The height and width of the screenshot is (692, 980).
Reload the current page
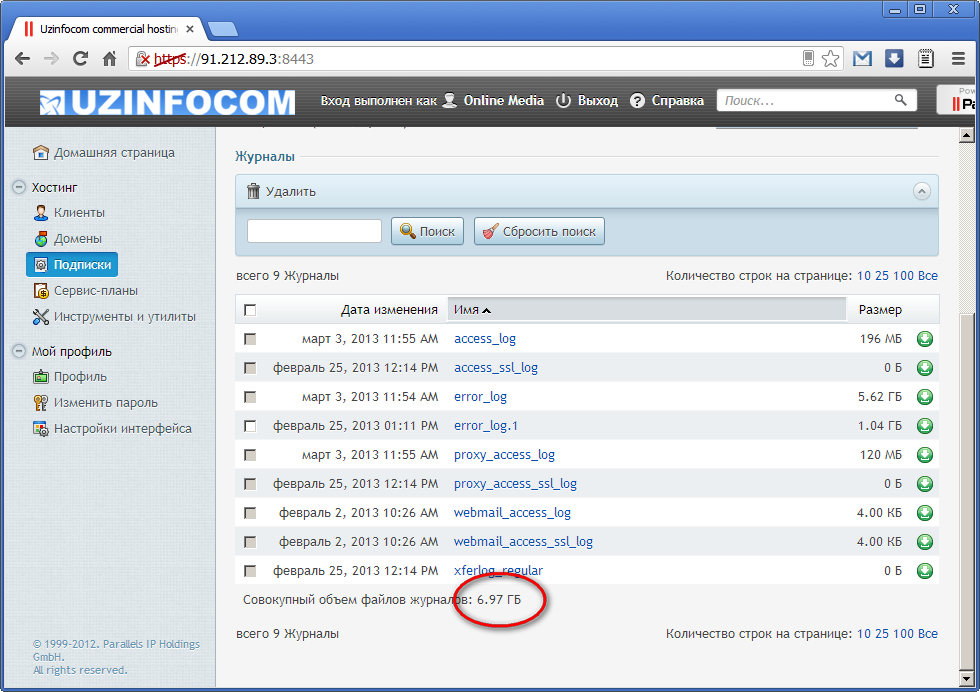80,59
